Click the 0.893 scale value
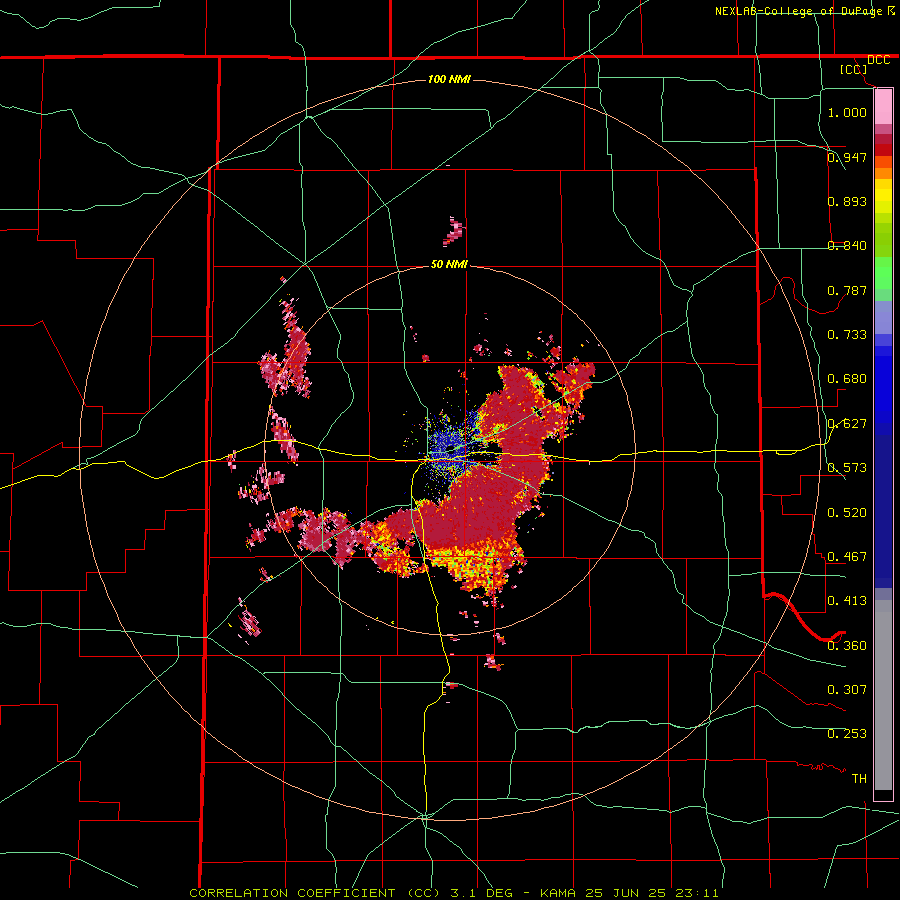The height and width of the screenshot is (900, 900). [847, 201]
